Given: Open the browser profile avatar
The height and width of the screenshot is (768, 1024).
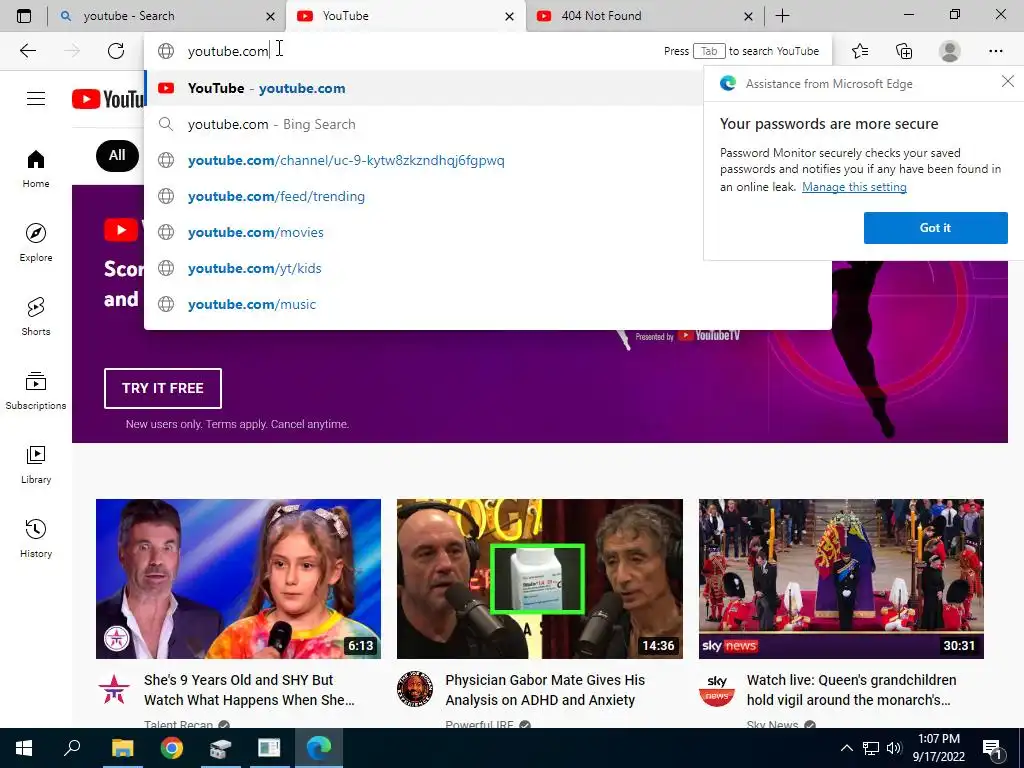Looking at the screenshot, I should click(x=950, y=51).
